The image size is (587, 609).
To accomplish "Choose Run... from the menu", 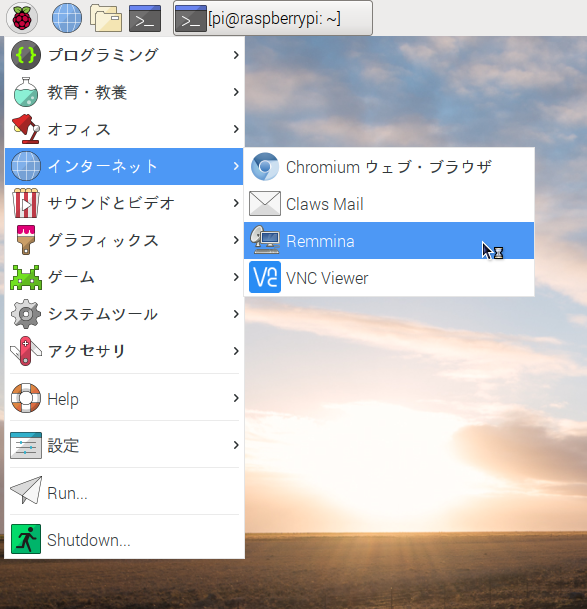I will 124,492.
